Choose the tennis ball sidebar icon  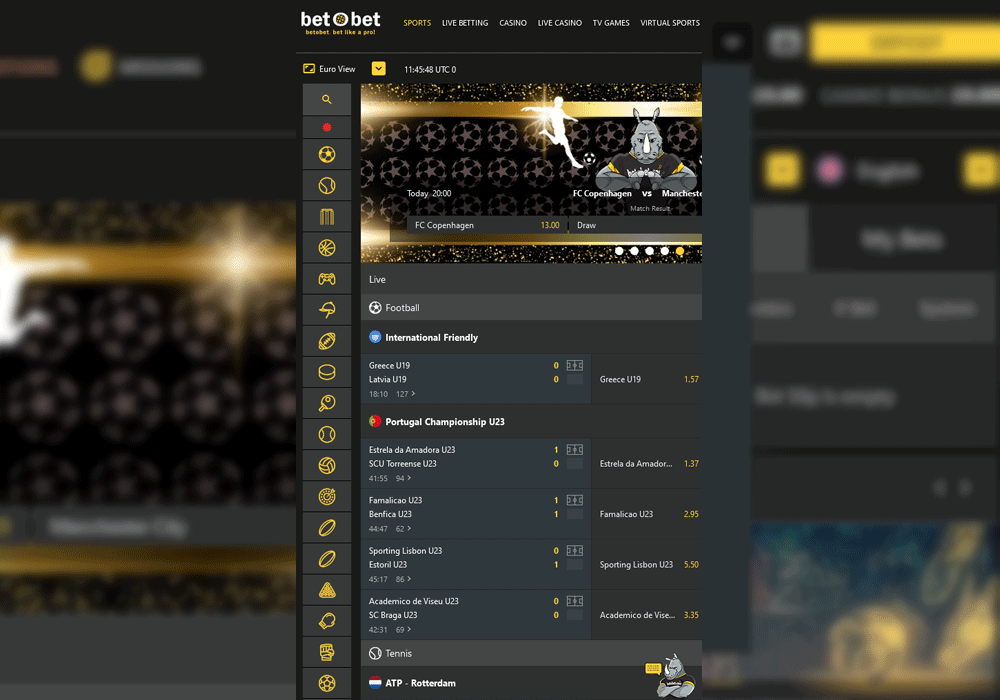(x=327, y=186)
